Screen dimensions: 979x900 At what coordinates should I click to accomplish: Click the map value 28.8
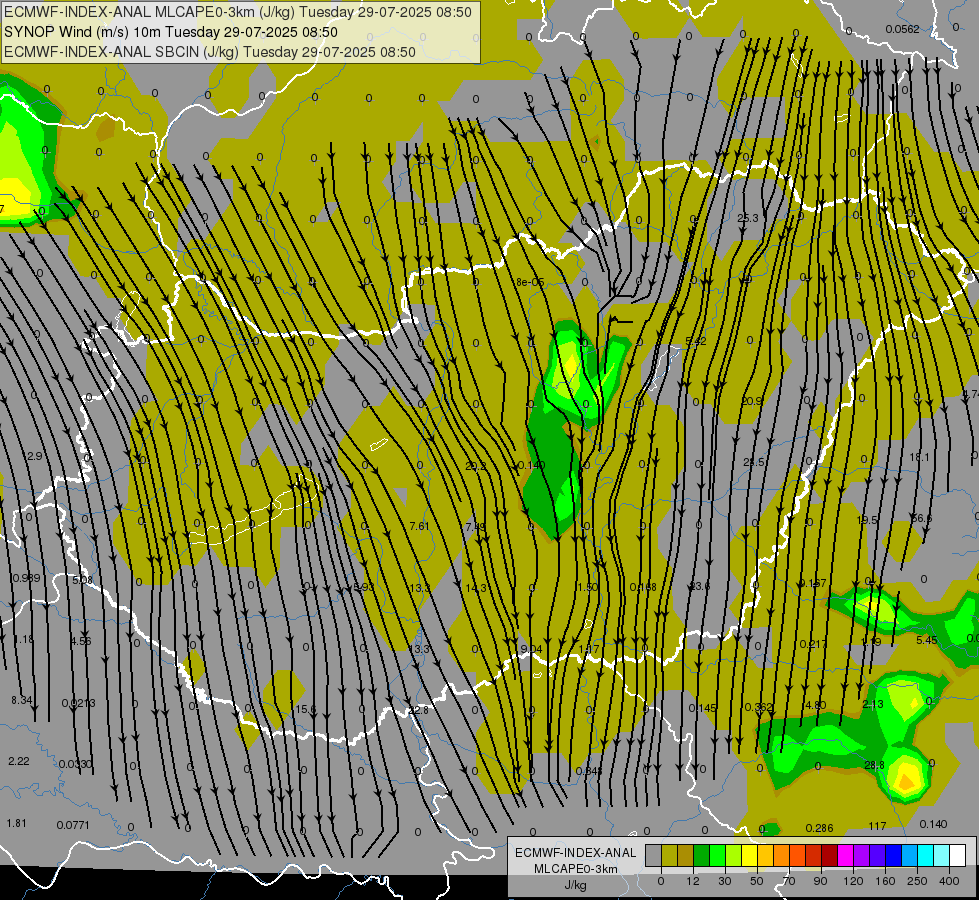click(x=874, y=765)
